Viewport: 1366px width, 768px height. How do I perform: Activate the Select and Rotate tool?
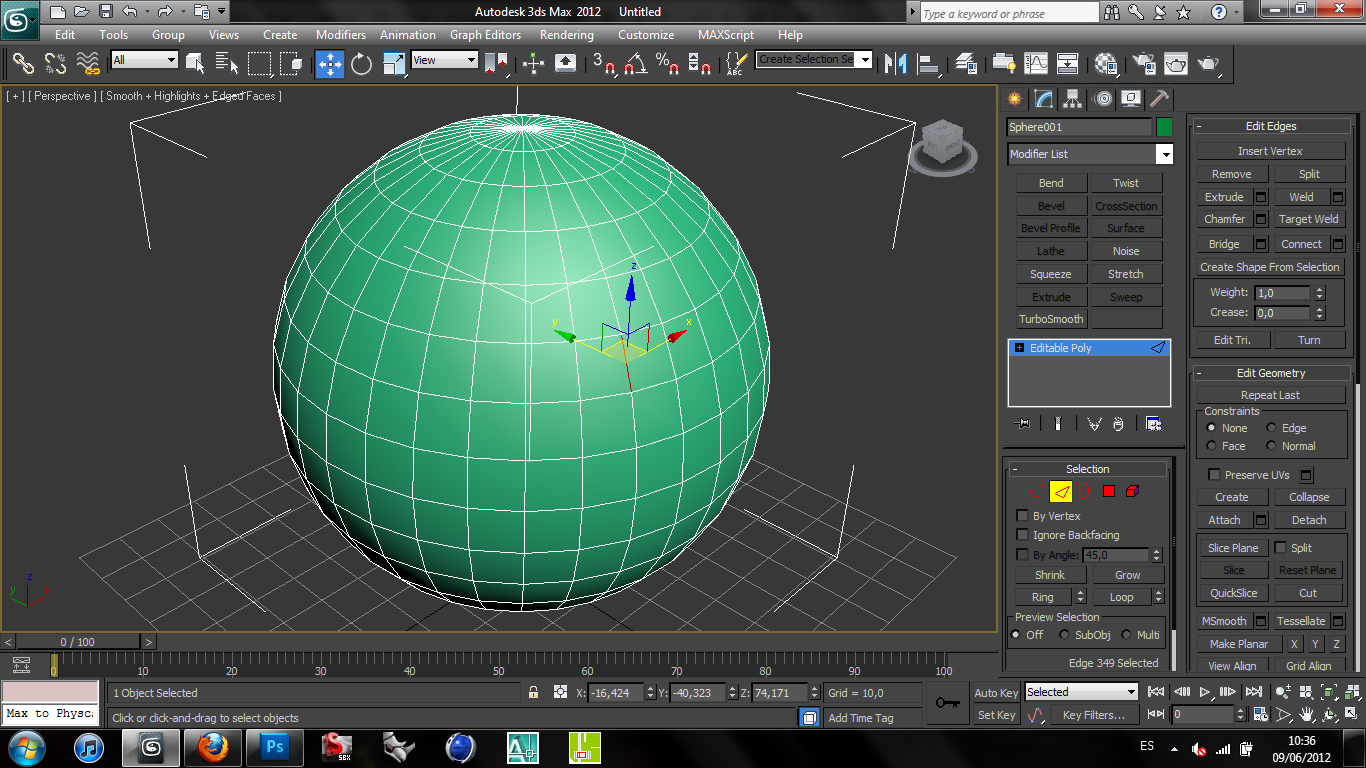[x=361, y=64]
